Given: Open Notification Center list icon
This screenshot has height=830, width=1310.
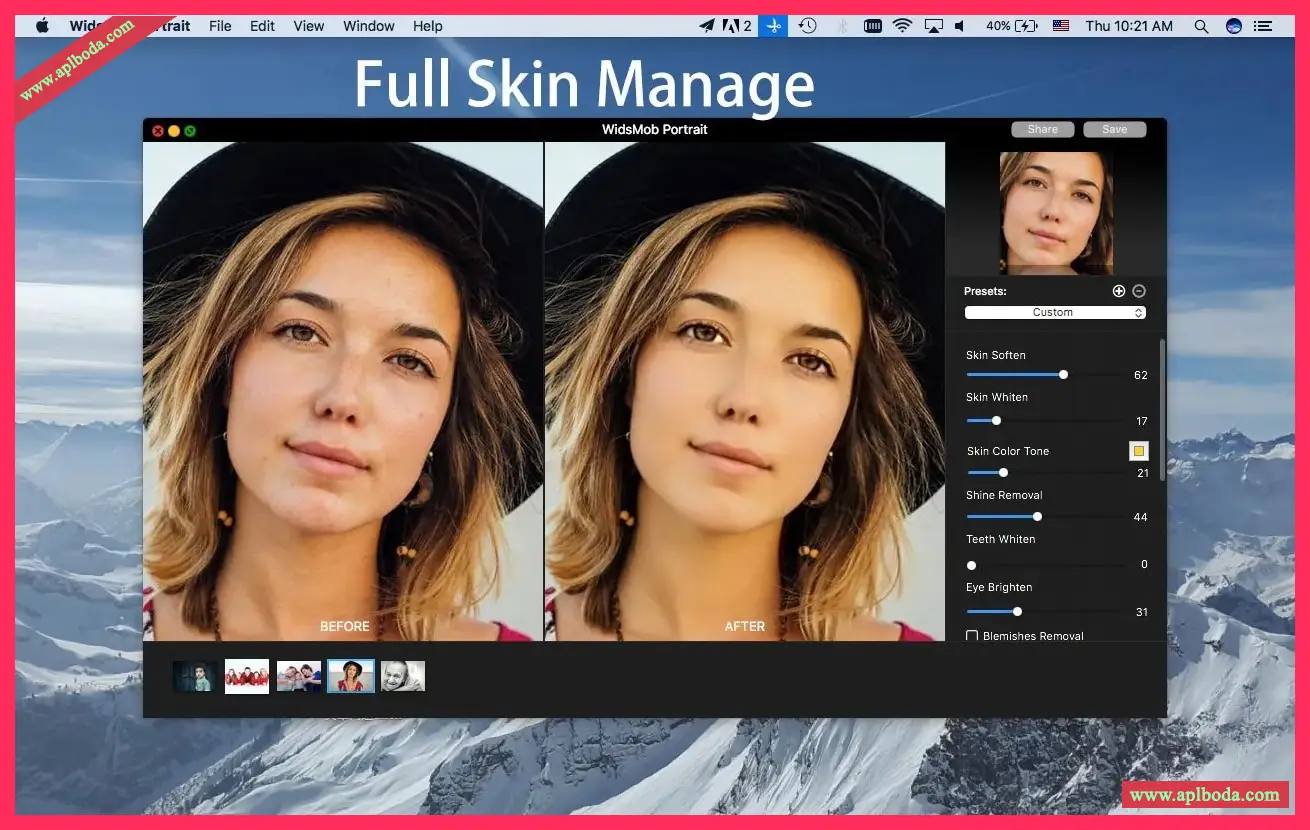Looking at the screenshot, I should point(1264,26).
